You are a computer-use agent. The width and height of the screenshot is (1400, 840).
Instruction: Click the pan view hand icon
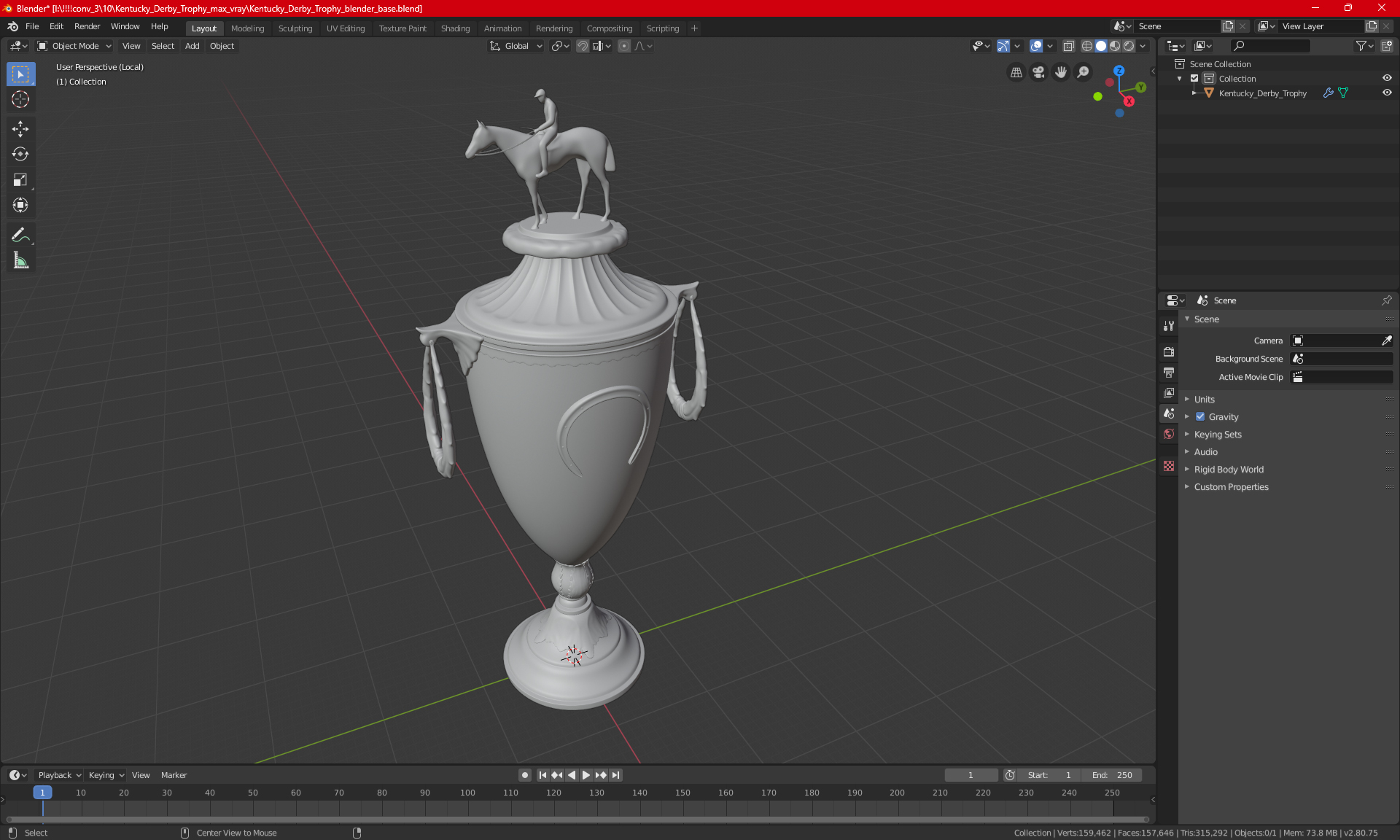pyautogui.click(x=1061, y=72)
